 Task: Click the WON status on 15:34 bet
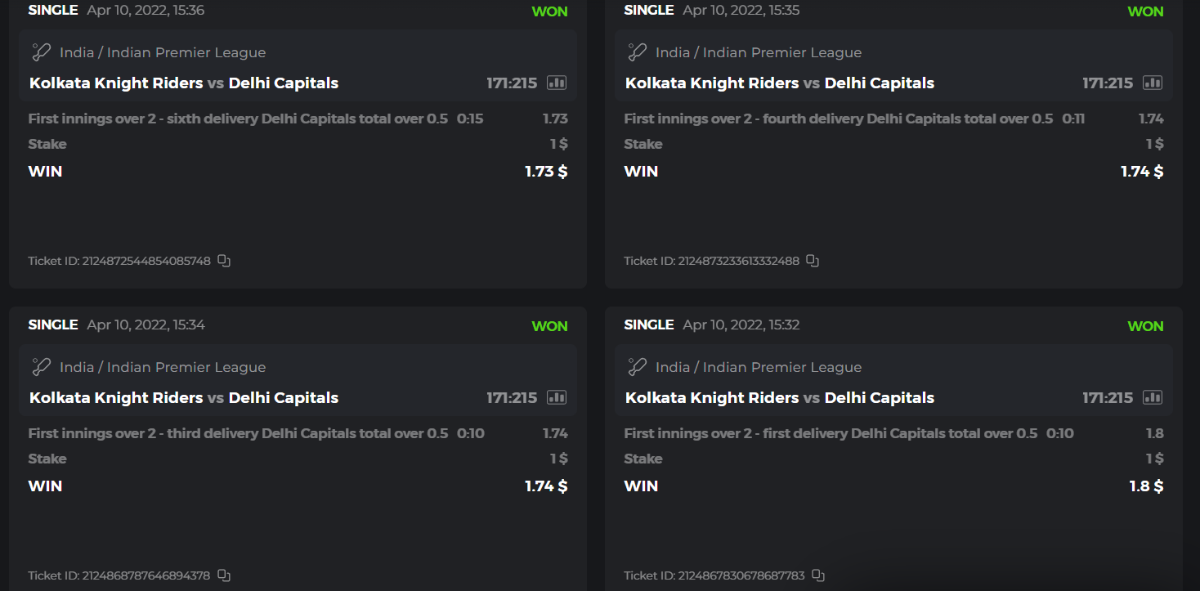pyautogui.click(x=549, y=326)
